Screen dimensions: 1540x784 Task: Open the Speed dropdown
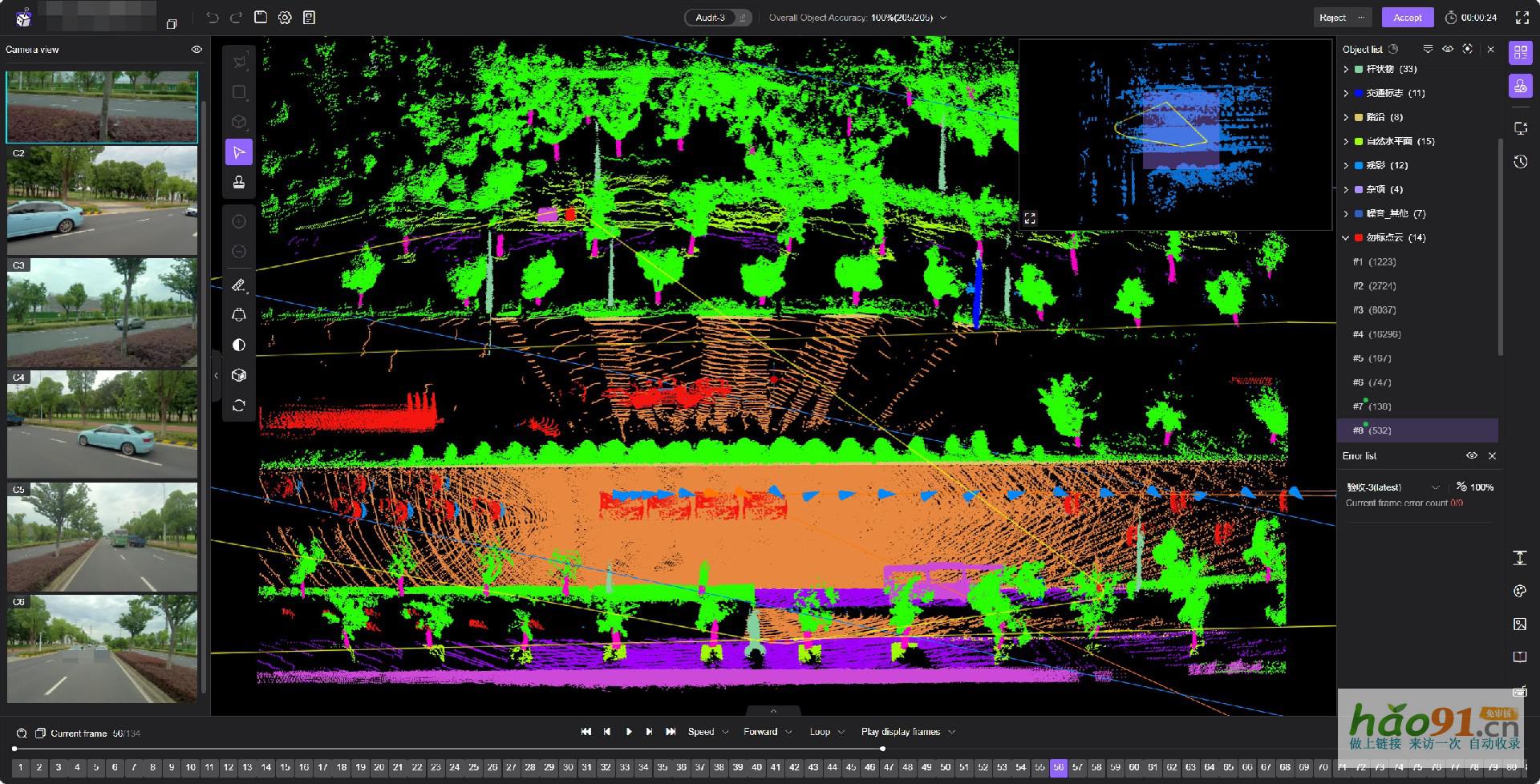tap(707, 732)
